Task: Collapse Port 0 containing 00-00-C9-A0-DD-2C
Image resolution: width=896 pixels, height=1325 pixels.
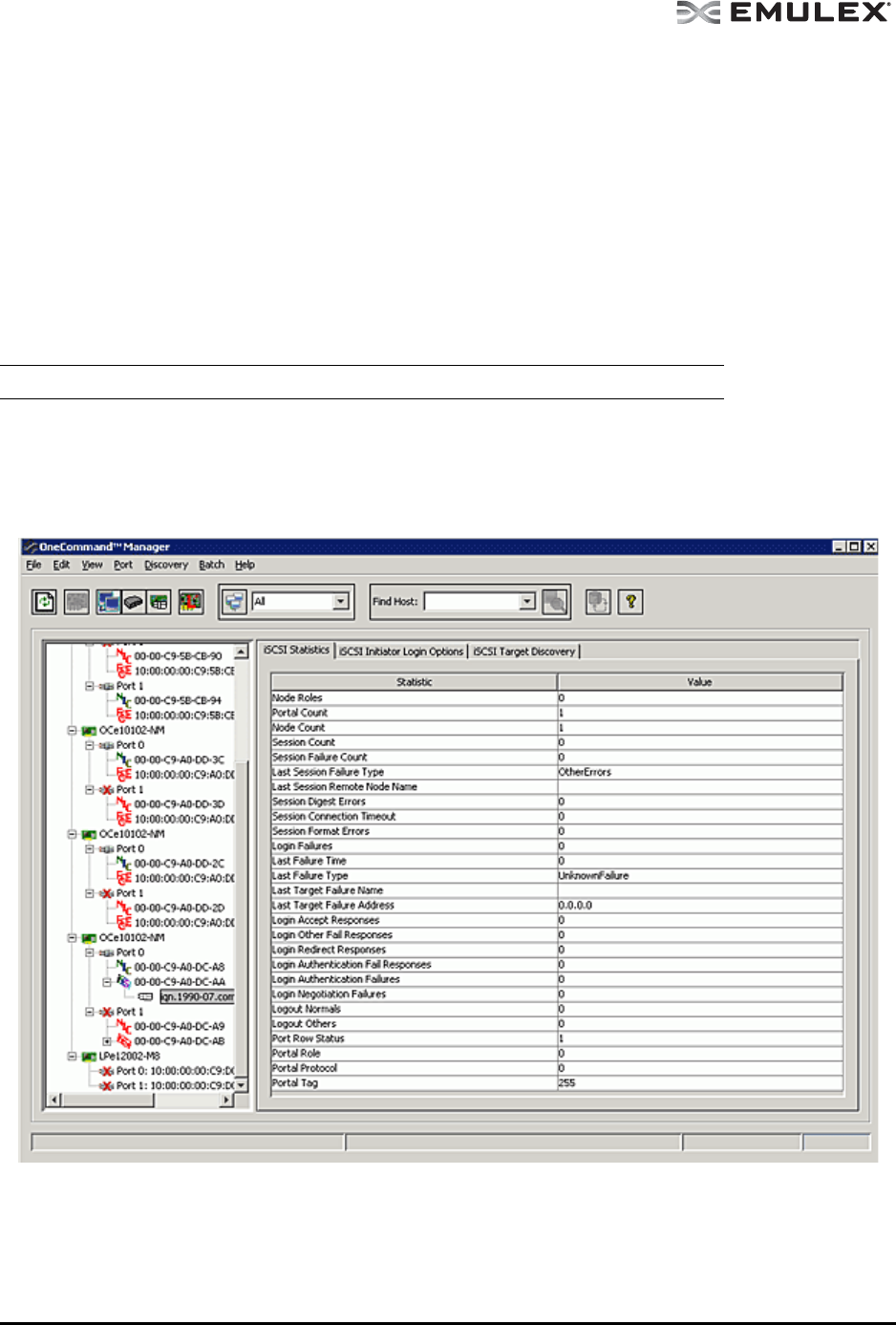Action: [90, 848]
